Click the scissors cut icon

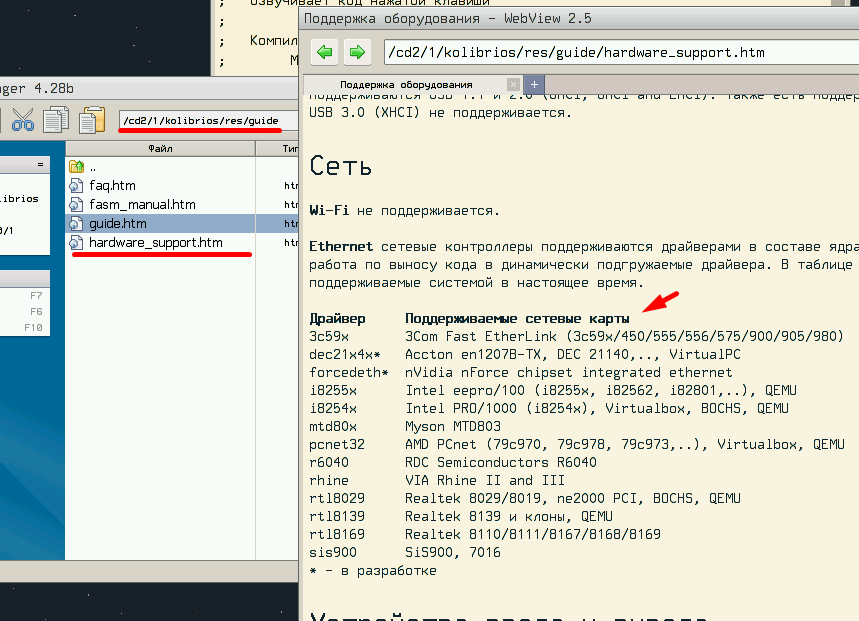tap(22, 121)
